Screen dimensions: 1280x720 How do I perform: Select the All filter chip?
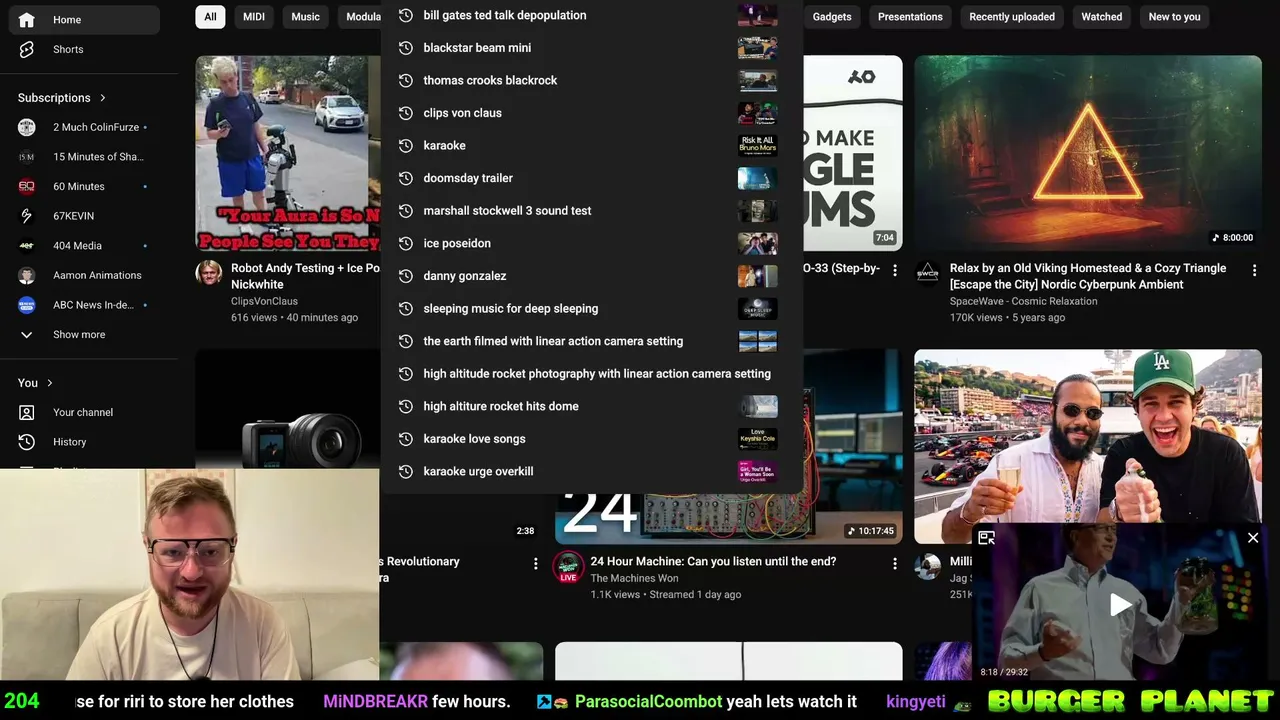[210, 17]
